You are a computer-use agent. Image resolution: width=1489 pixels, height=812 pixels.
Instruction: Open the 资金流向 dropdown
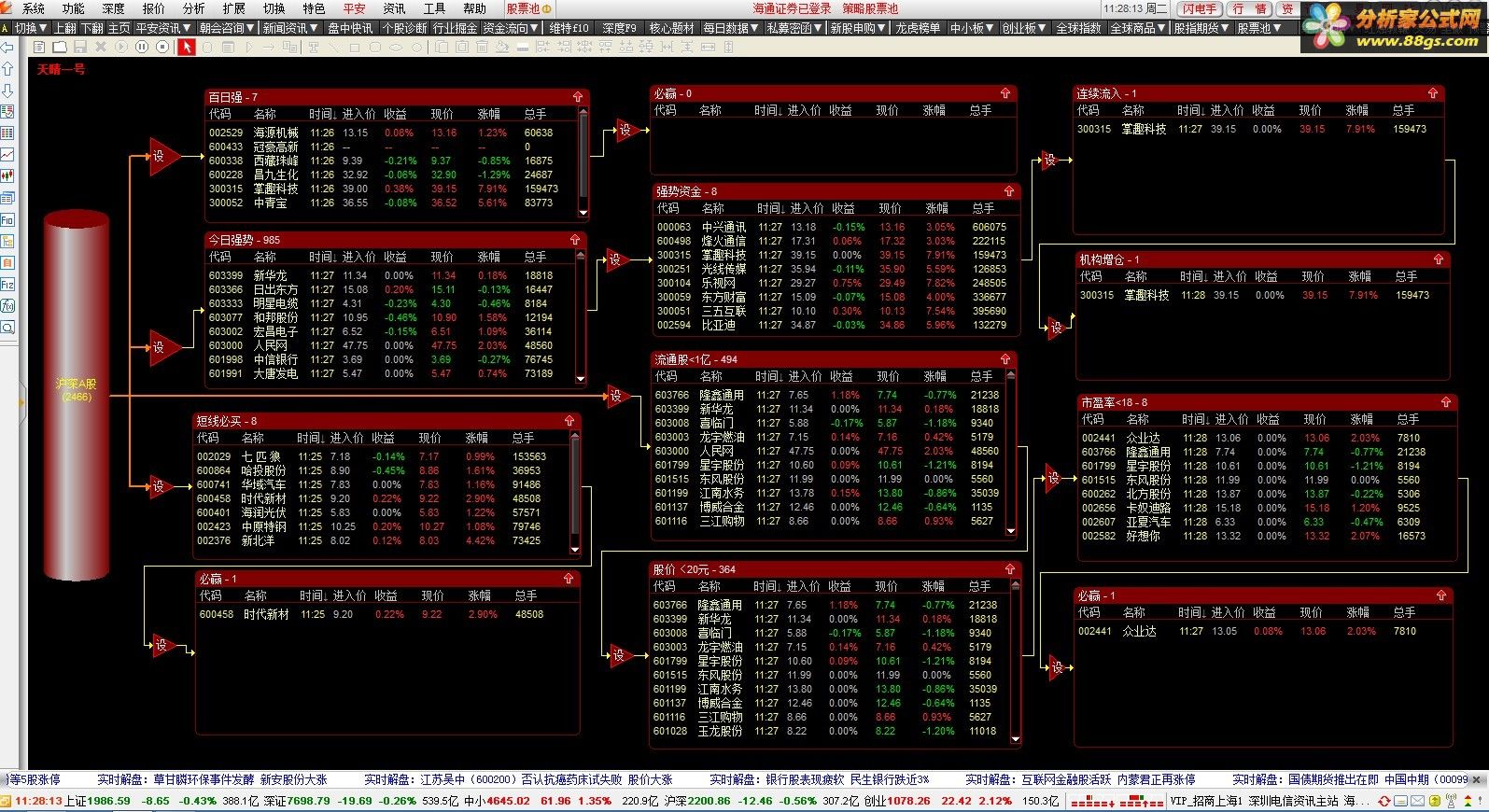(x=511, y=28)
